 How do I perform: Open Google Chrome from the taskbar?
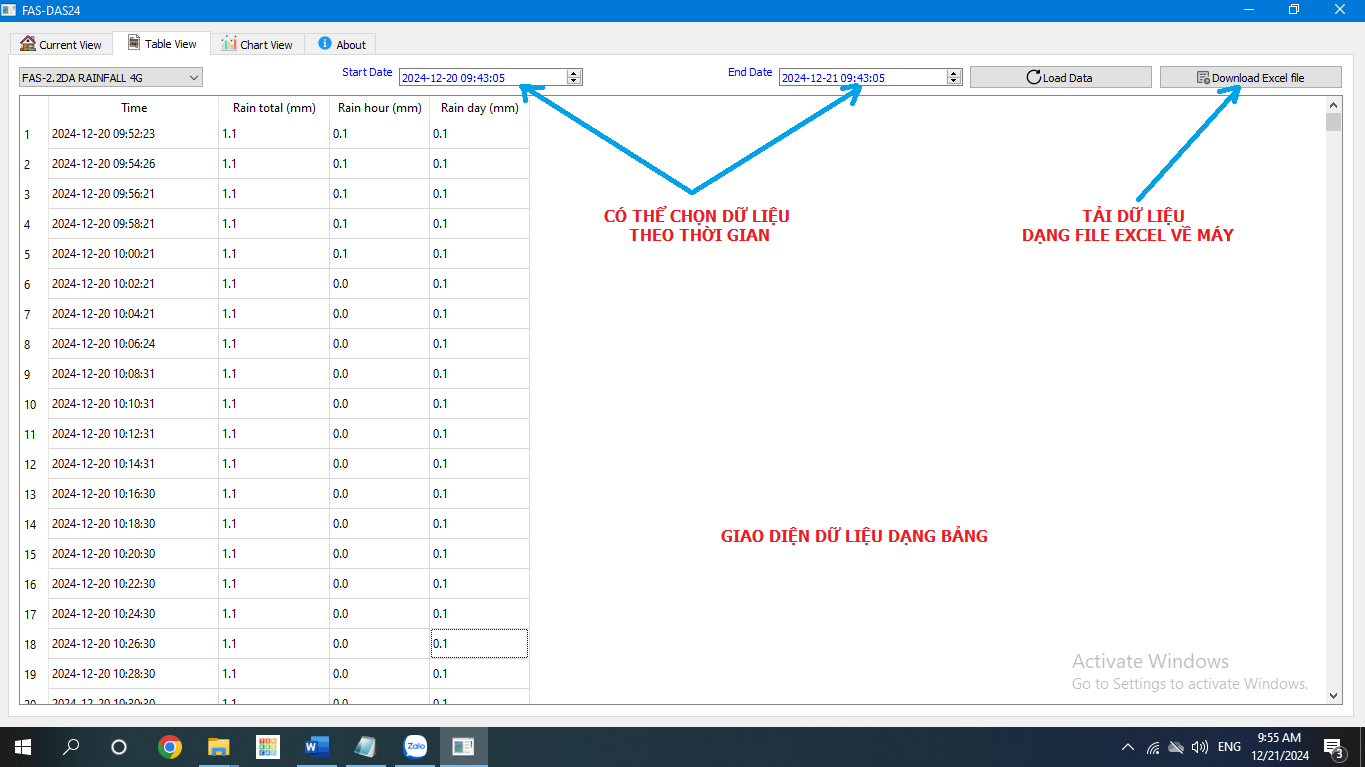pyautogui.click(x=170, y=747)
